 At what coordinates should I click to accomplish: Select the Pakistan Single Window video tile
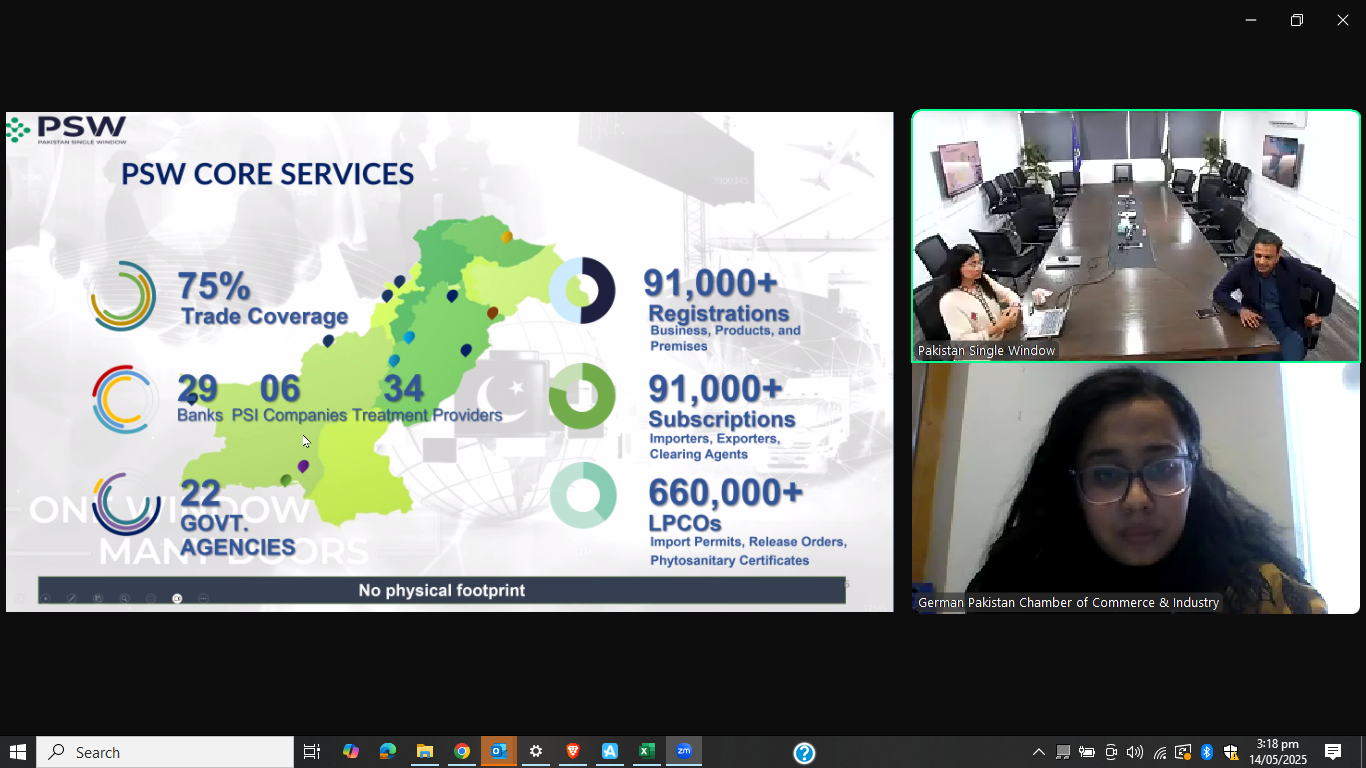pos(1135,235)
